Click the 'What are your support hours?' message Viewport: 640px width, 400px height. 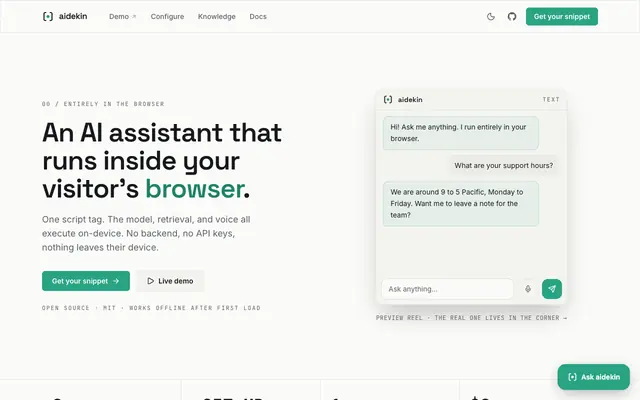pos(504,165)
